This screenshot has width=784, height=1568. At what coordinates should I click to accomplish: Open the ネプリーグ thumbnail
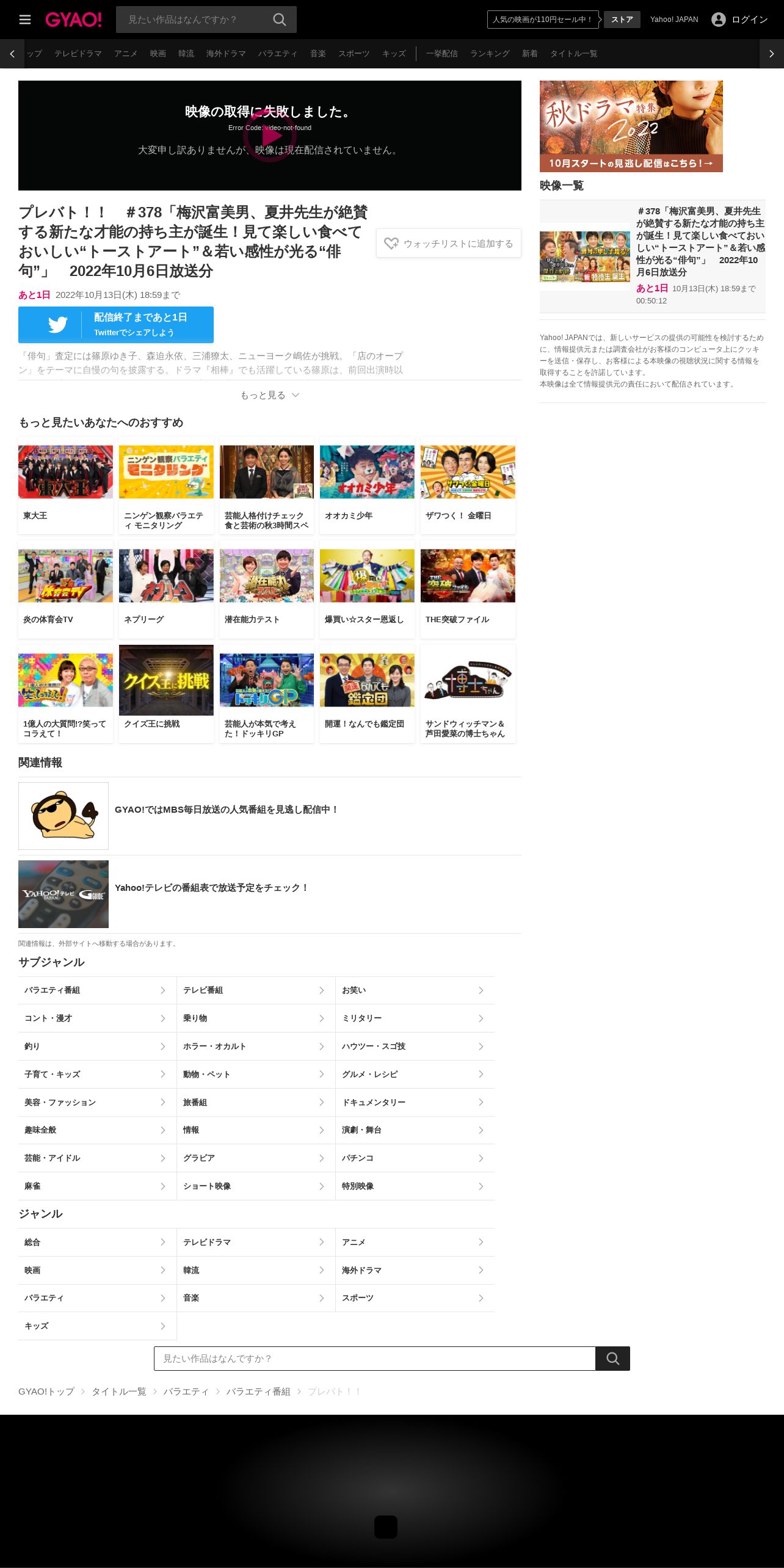point(166,576)
